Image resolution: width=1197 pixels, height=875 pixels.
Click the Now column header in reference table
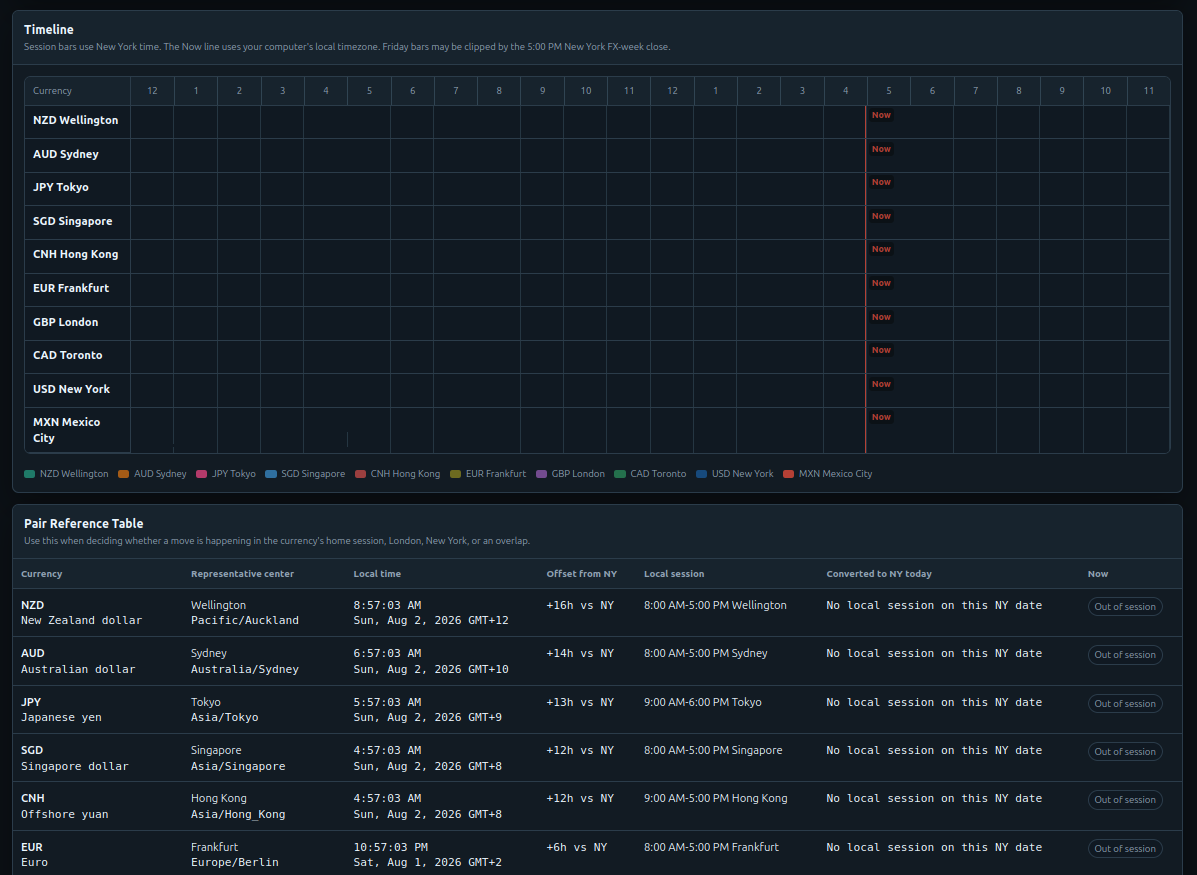(x=1098, y=574)
